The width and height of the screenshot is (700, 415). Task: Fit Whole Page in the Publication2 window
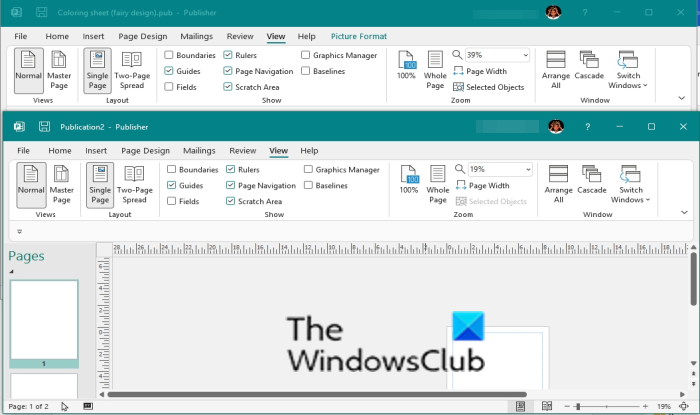438,184
